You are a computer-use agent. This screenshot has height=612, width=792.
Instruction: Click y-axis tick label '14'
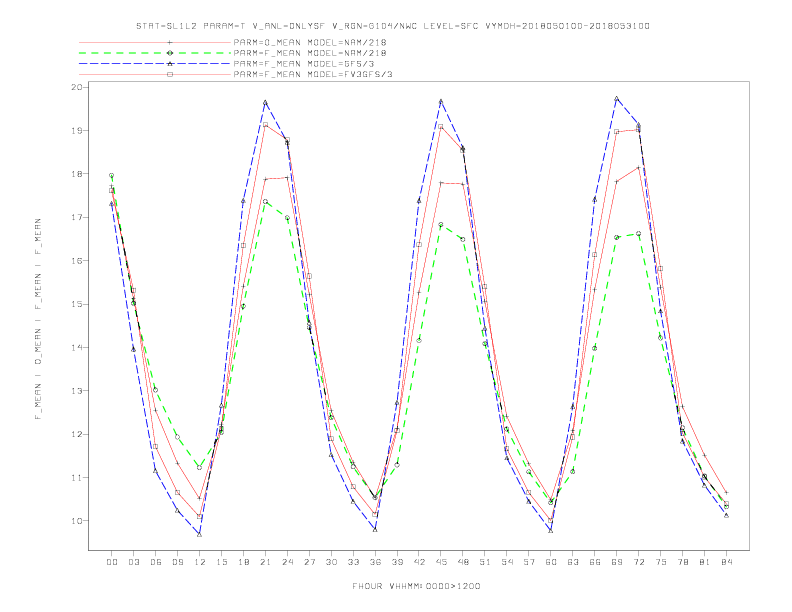77,348
